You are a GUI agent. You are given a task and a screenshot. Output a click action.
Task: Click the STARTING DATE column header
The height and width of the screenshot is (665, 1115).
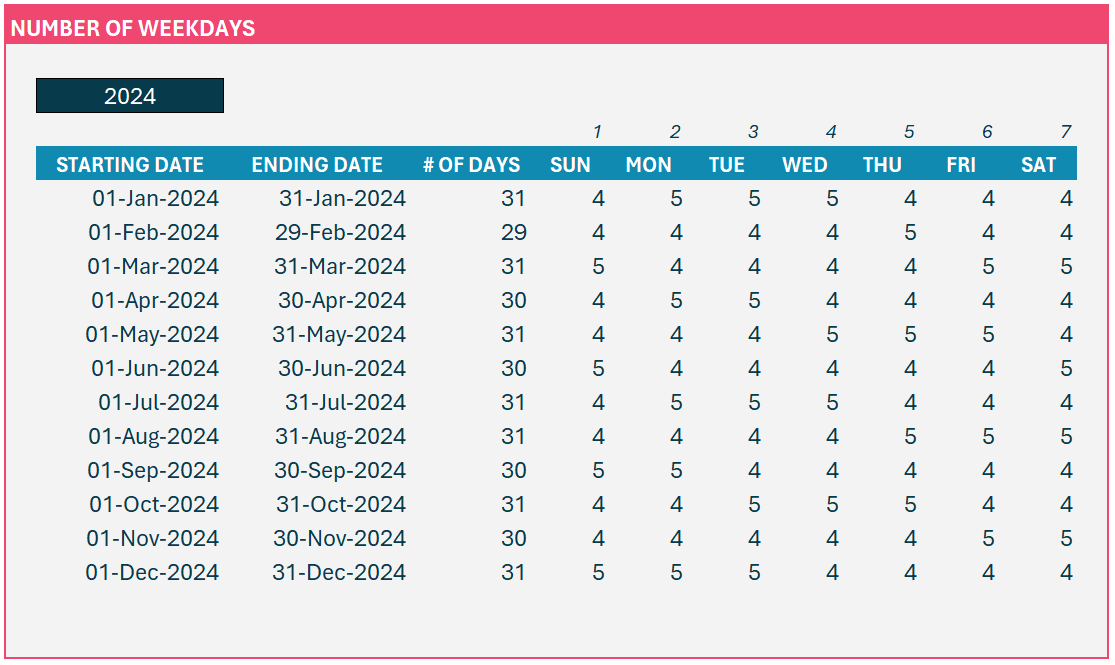click(129, 164)
